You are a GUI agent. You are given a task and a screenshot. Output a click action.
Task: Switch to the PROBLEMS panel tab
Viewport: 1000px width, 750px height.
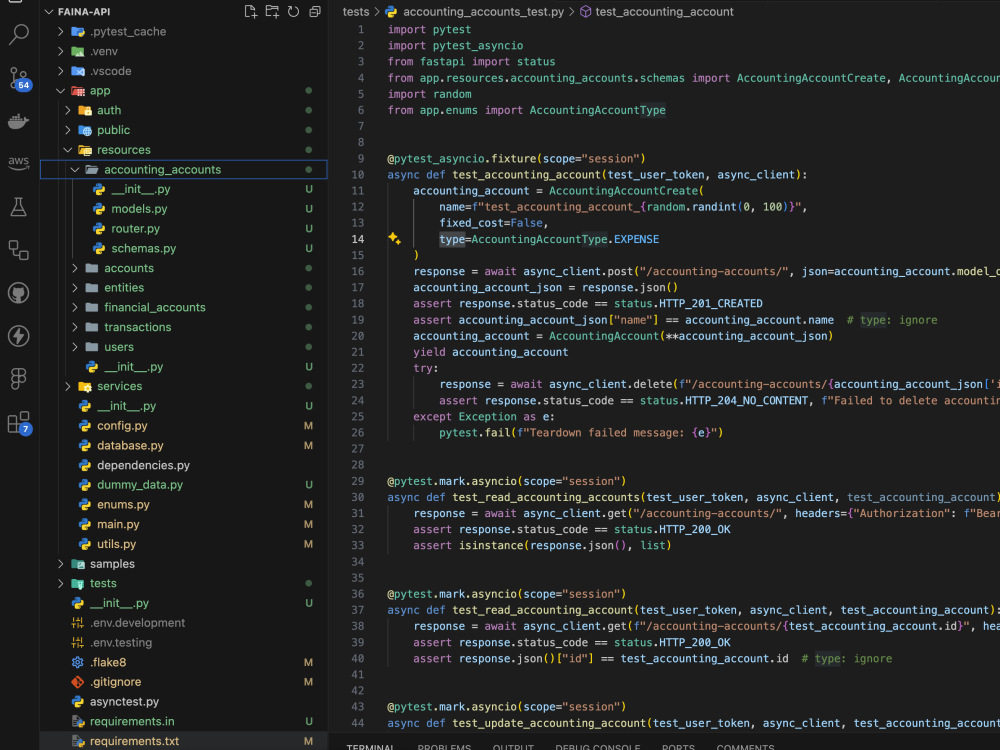[x=444, y=746]
